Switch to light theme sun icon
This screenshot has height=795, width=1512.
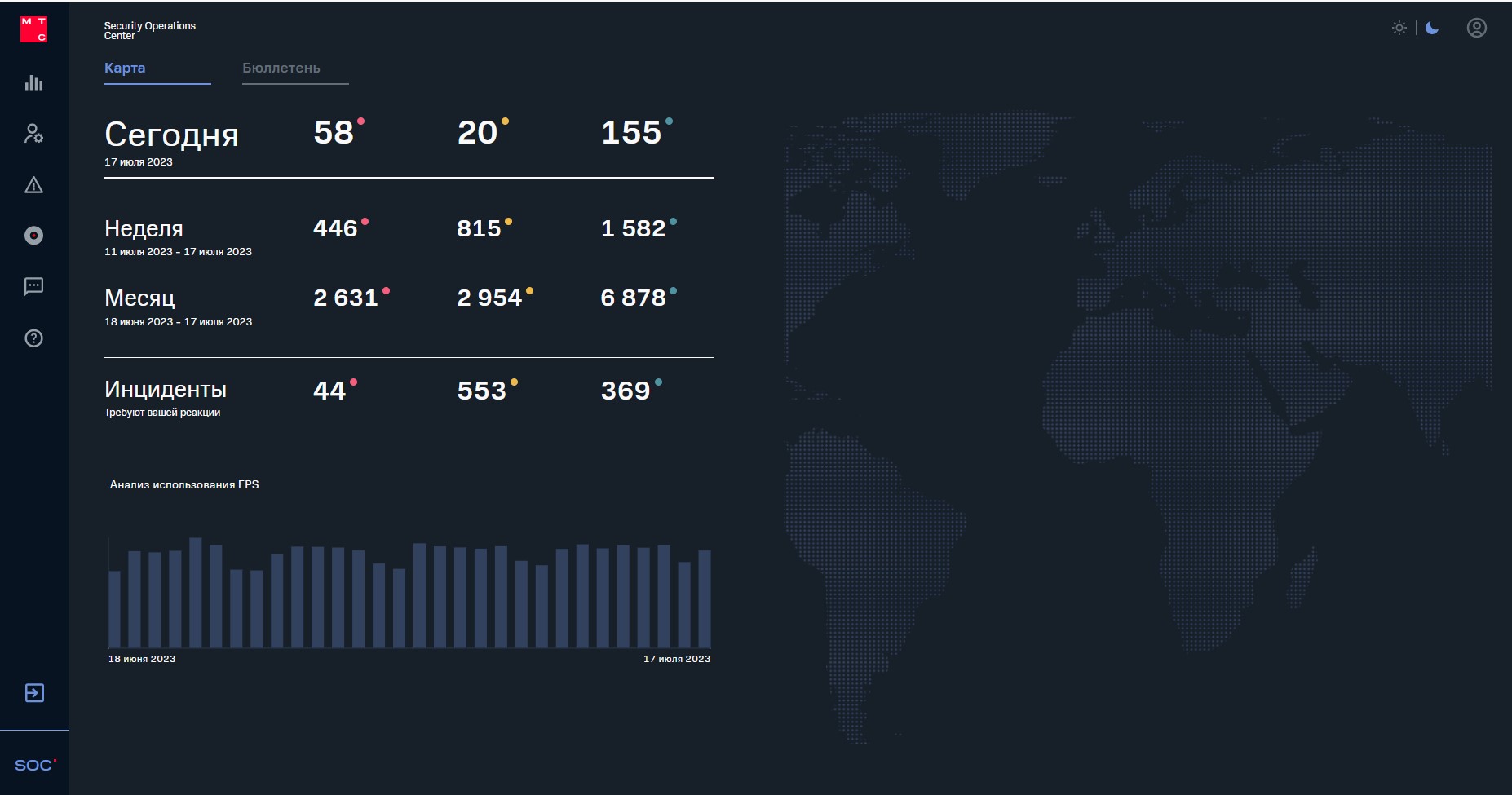[1399, 28]
